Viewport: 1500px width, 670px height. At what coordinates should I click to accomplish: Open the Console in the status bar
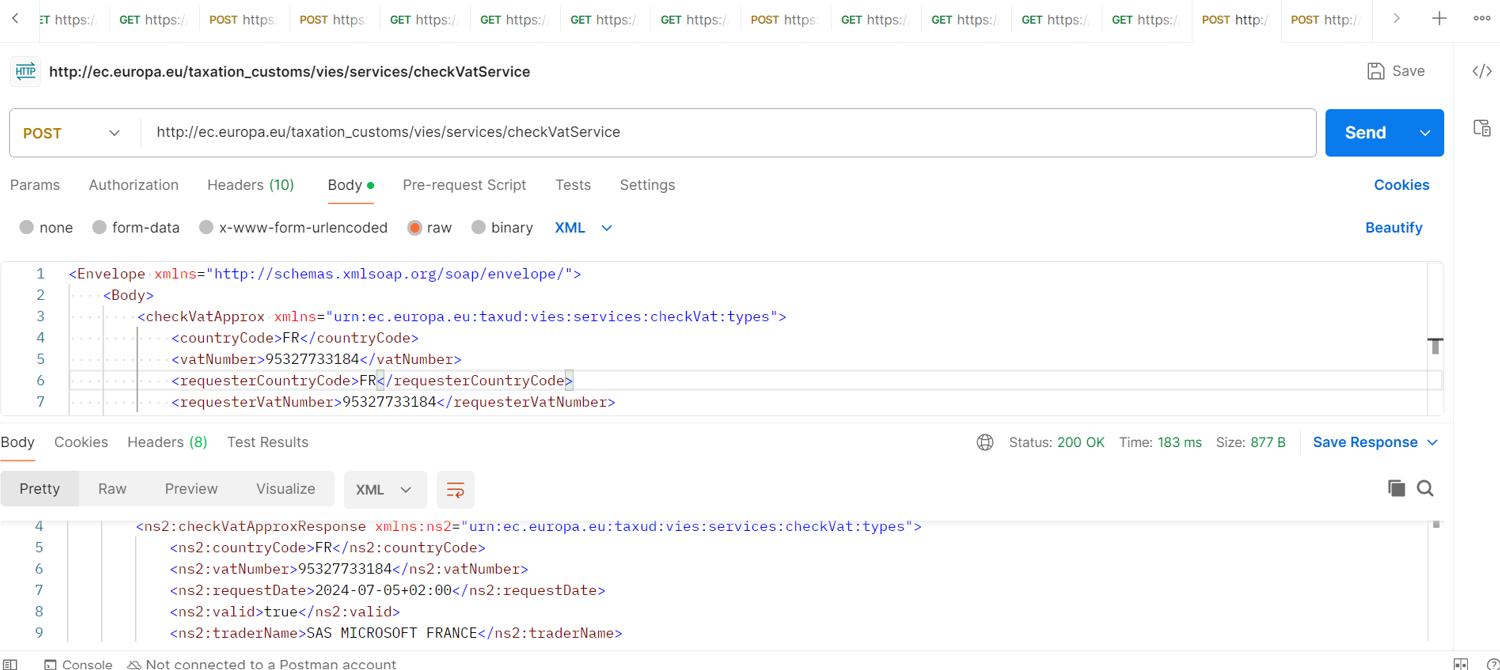[78, 663]
